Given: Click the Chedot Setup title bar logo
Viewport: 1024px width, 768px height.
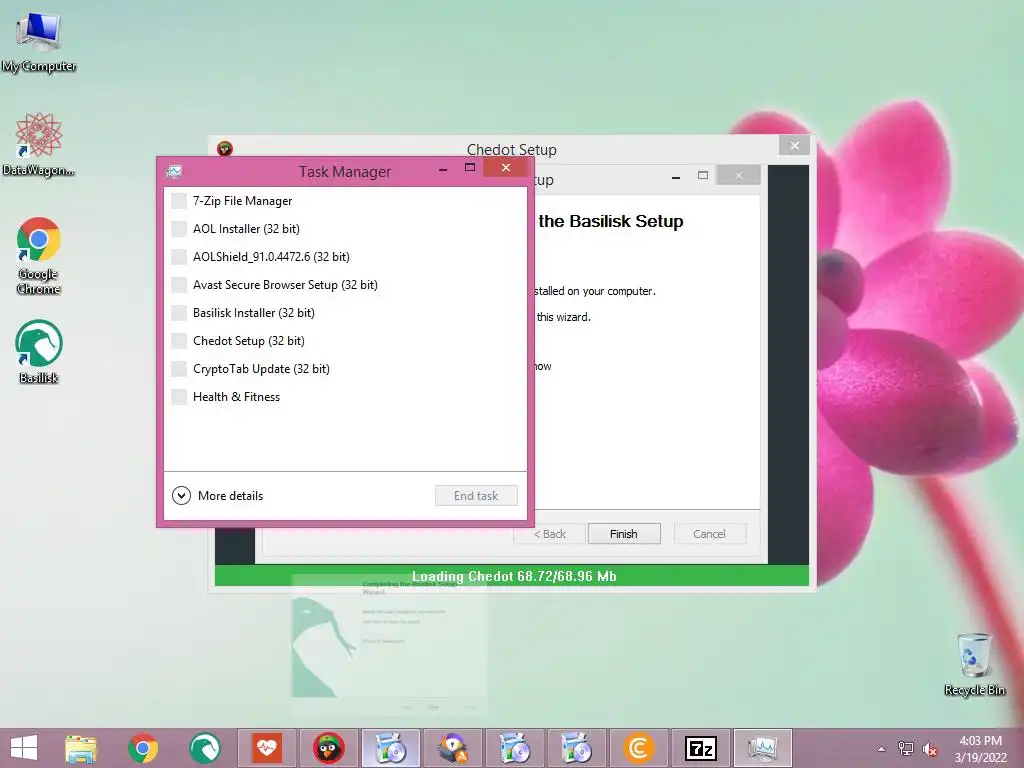Looking at the screenshot, I should [225, 149].
